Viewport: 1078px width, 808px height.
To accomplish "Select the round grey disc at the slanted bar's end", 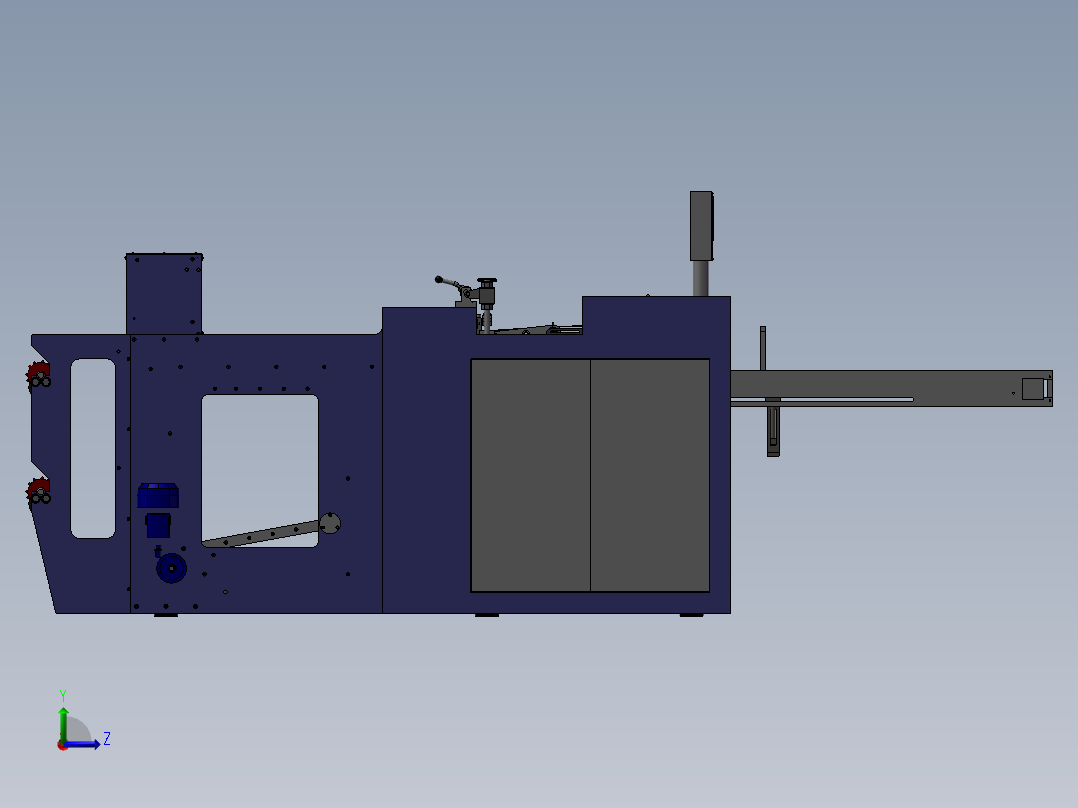I will 330,523.
